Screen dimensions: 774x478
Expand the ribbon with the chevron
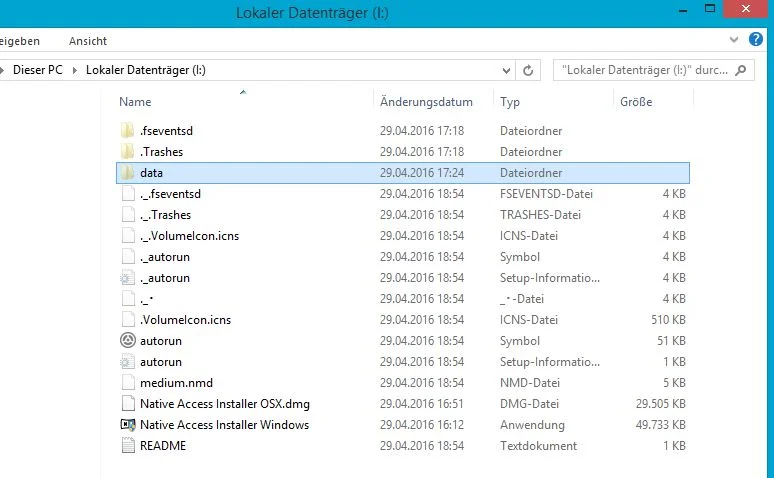click(734, 40)
